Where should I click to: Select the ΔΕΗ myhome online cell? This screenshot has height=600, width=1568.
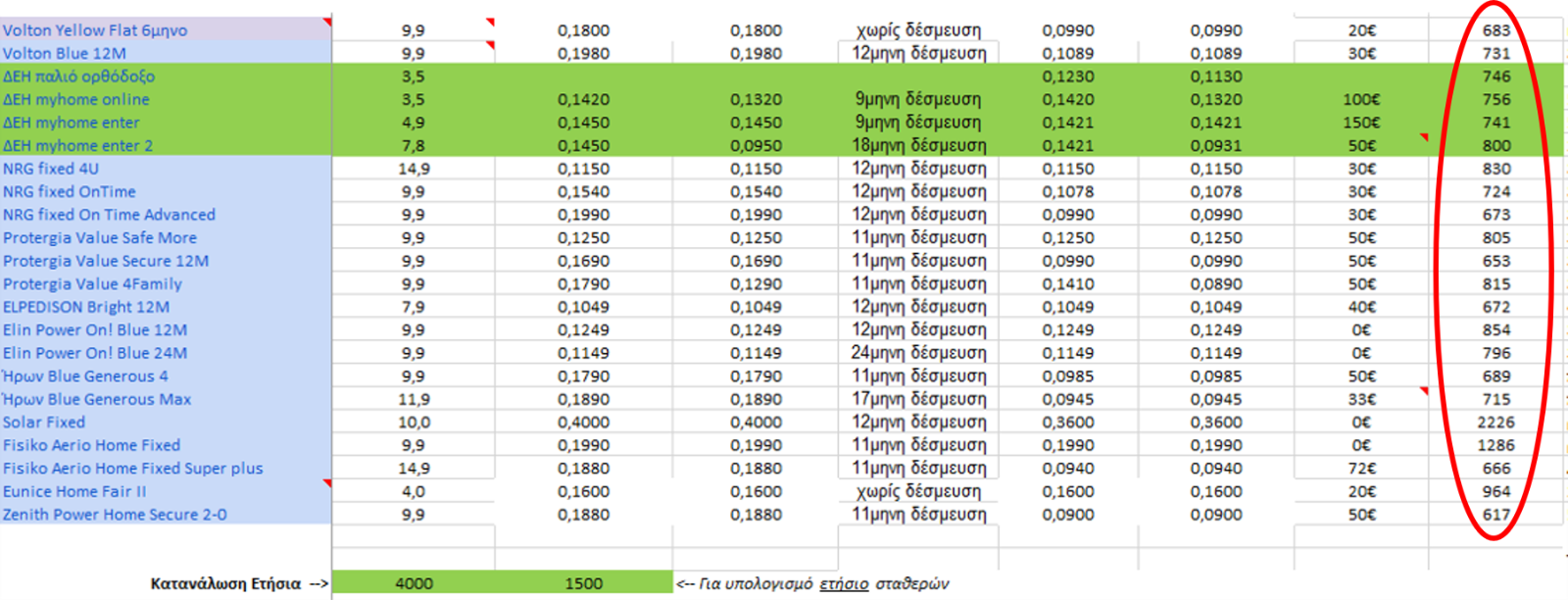pos(166,99)
